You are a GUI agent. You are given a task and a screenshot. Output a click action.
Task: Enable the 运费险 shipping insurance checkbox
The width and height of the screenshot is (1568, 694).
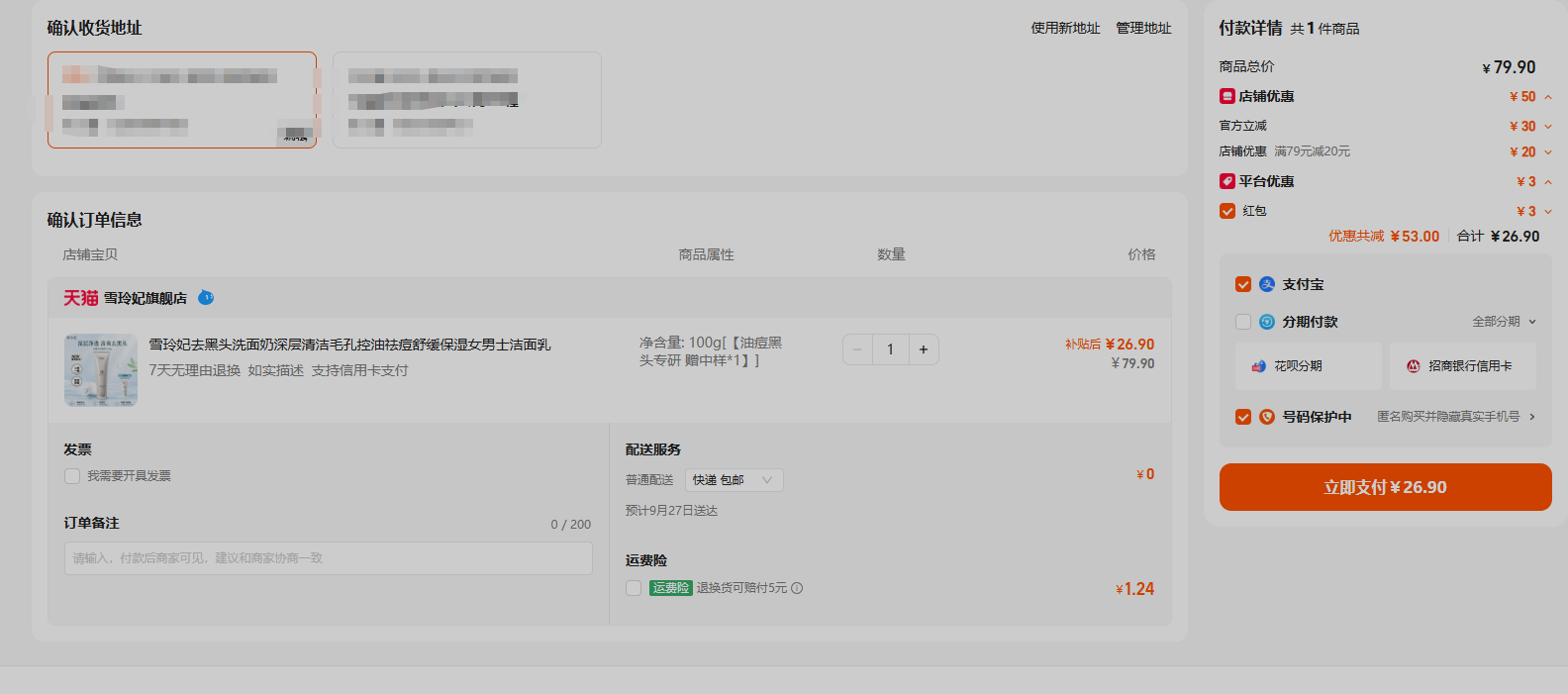point(634,588)
